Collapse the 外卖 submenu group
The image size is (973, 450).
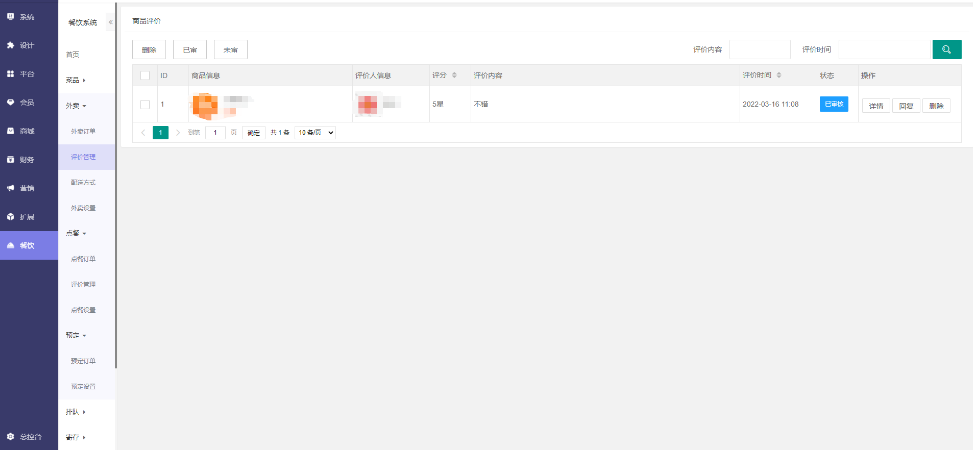76,105
